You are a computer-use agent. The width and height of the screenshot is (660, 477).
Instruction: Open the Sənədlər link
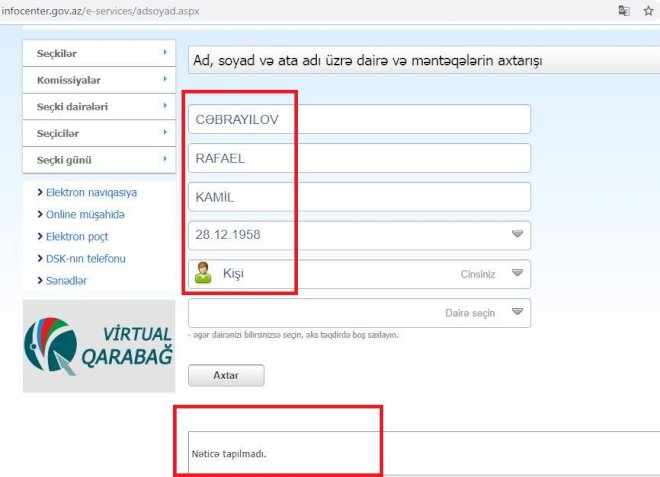coord(66,281)
